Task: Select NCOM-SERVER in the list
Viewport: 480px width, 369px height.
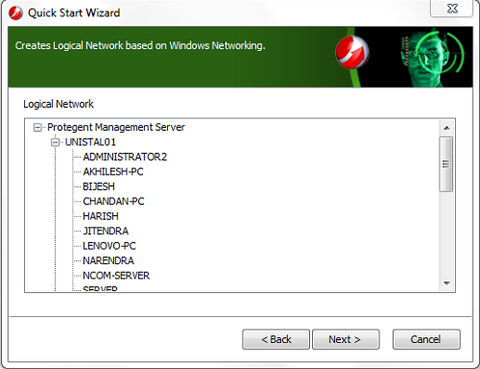Action: (x=116, y=275)
